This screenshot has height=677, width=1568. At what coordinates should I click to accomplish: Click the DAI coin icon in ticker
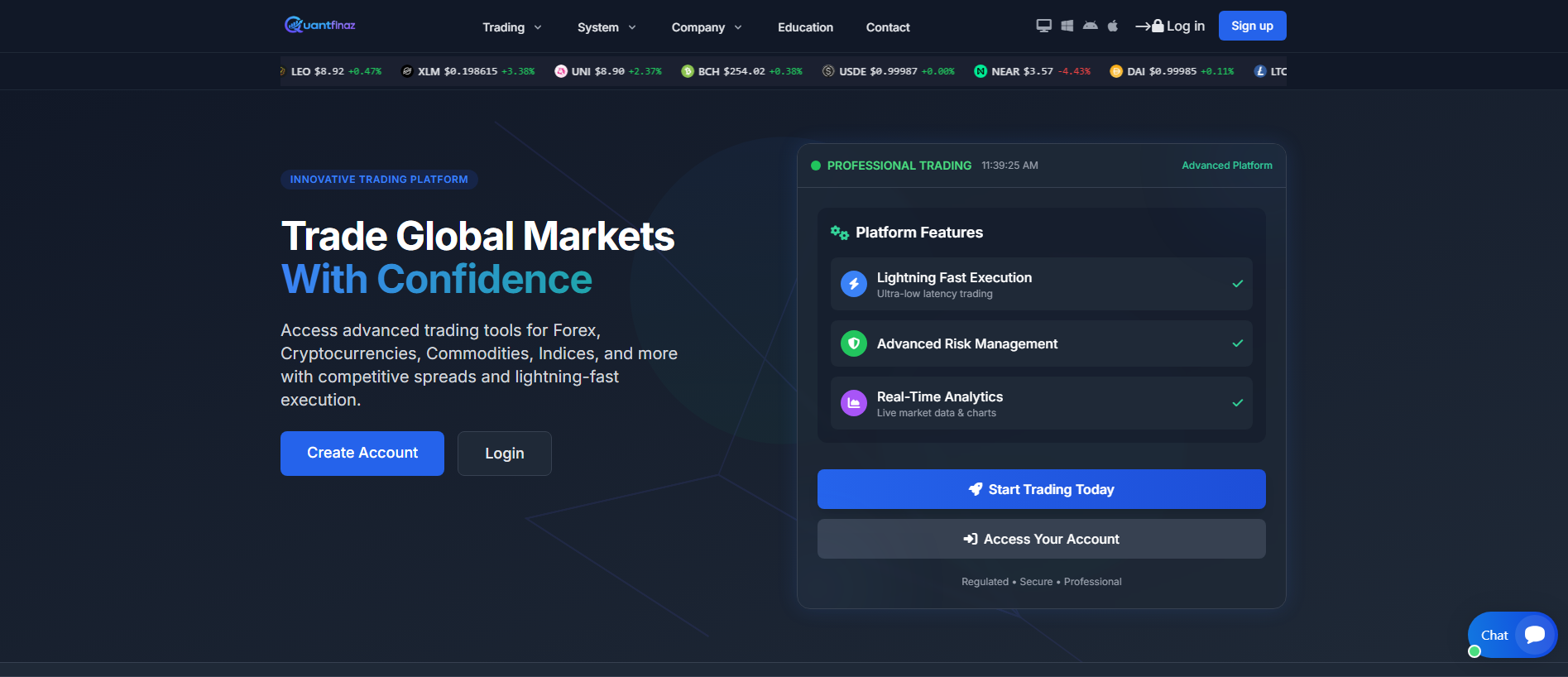[1116, 71]
